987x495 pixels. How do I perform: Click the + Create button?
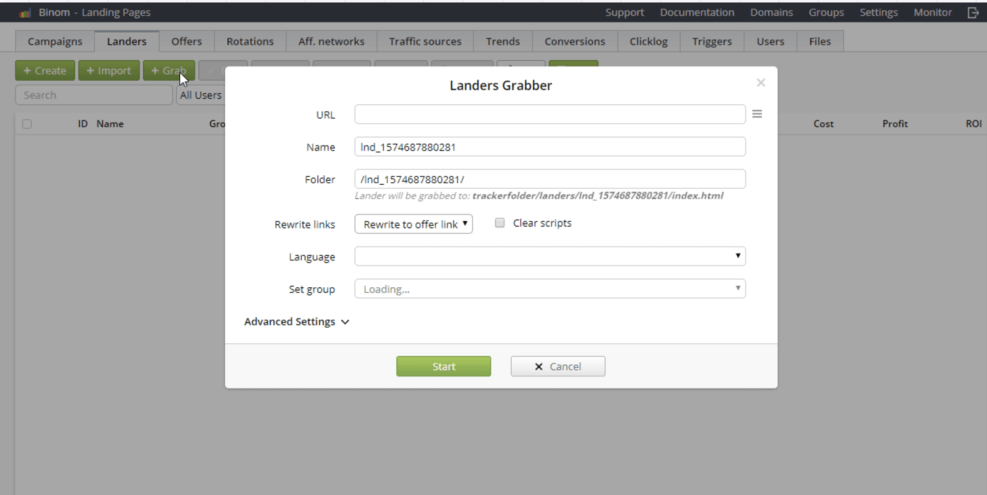click(45, 71)
